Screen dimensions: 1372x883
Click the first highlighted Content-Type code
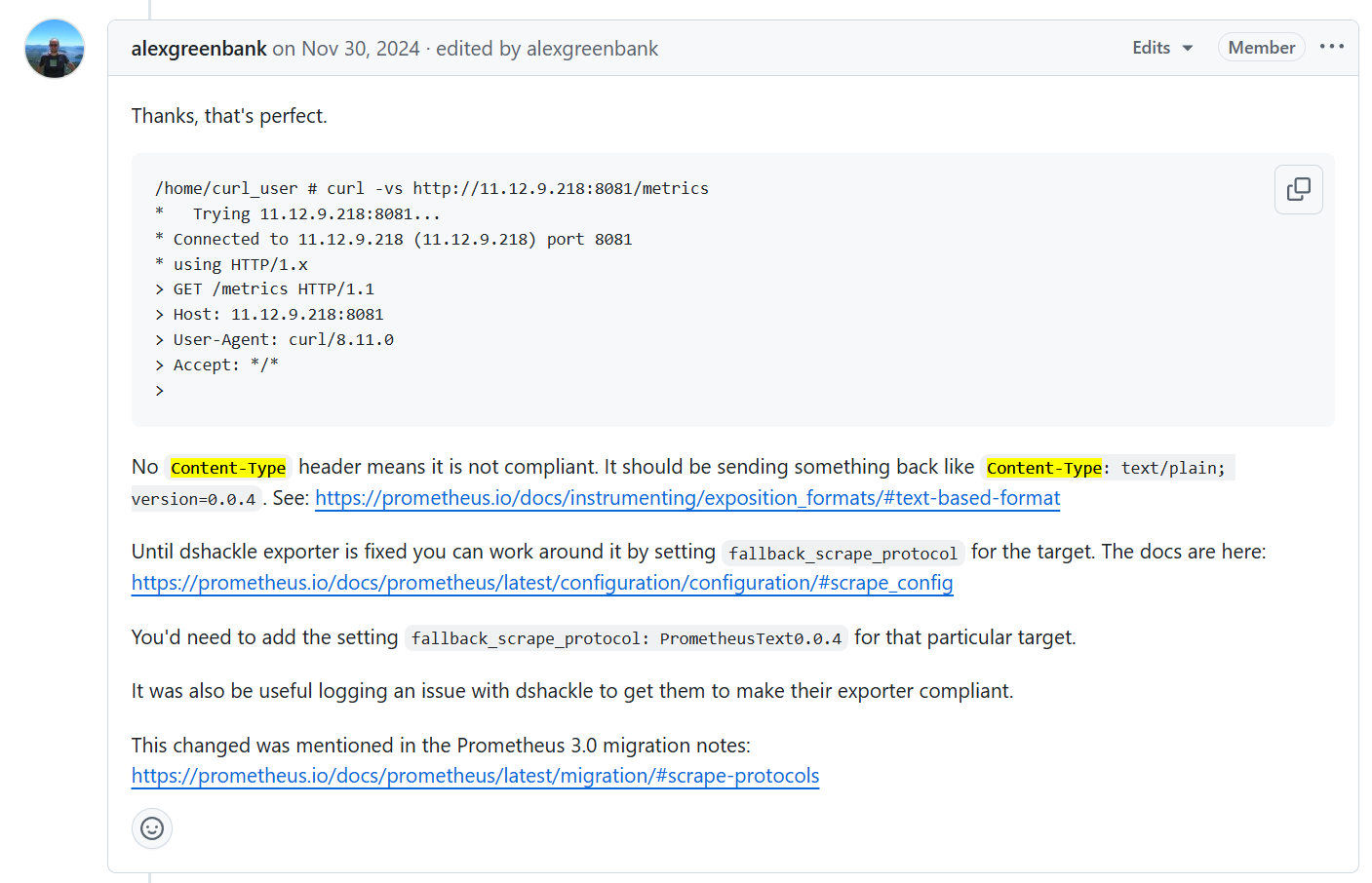pyautogui.click(x=228, y=468)
